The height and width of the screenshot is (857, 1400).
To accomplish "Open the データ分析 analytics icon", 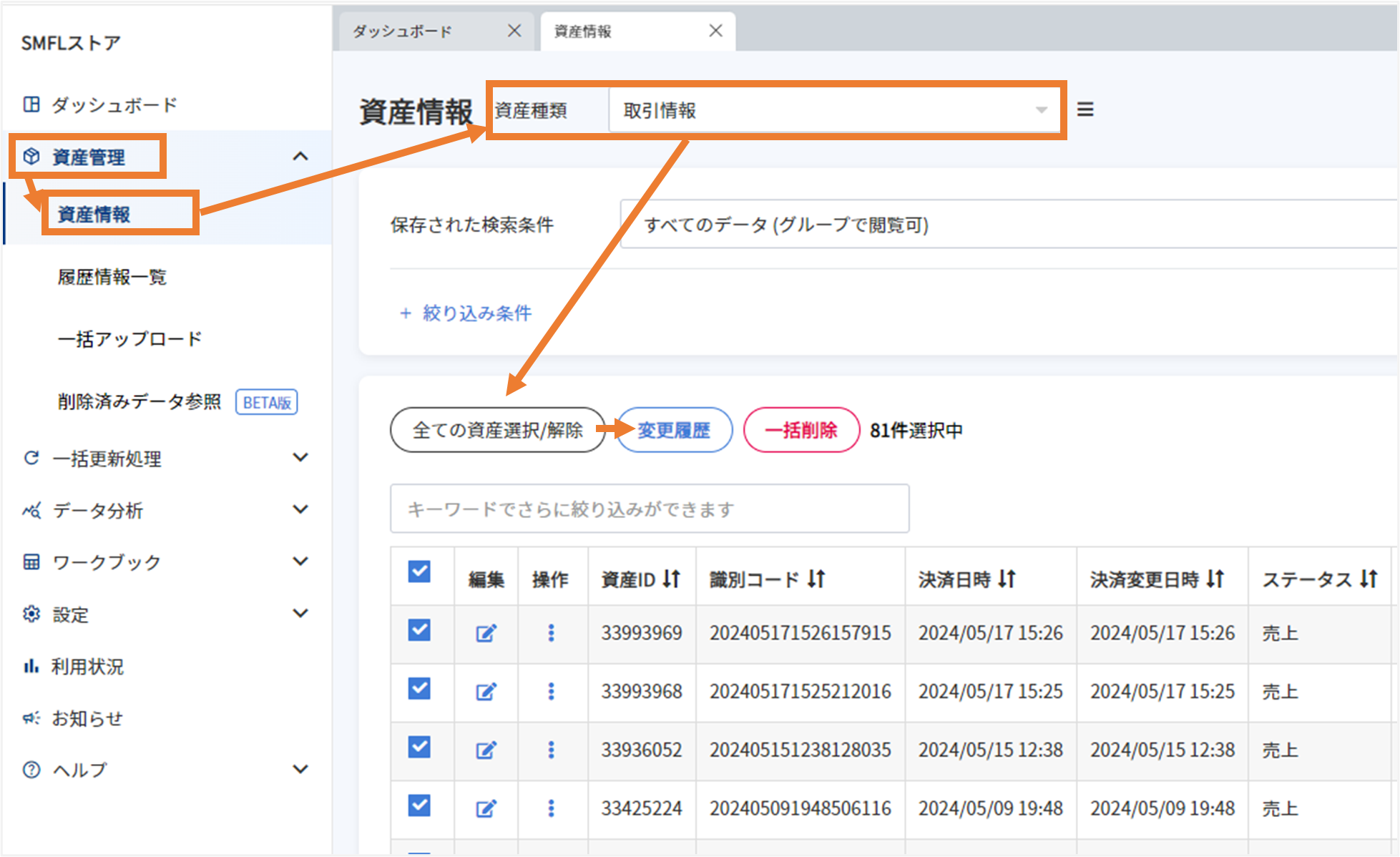I will tap(31, 510).
